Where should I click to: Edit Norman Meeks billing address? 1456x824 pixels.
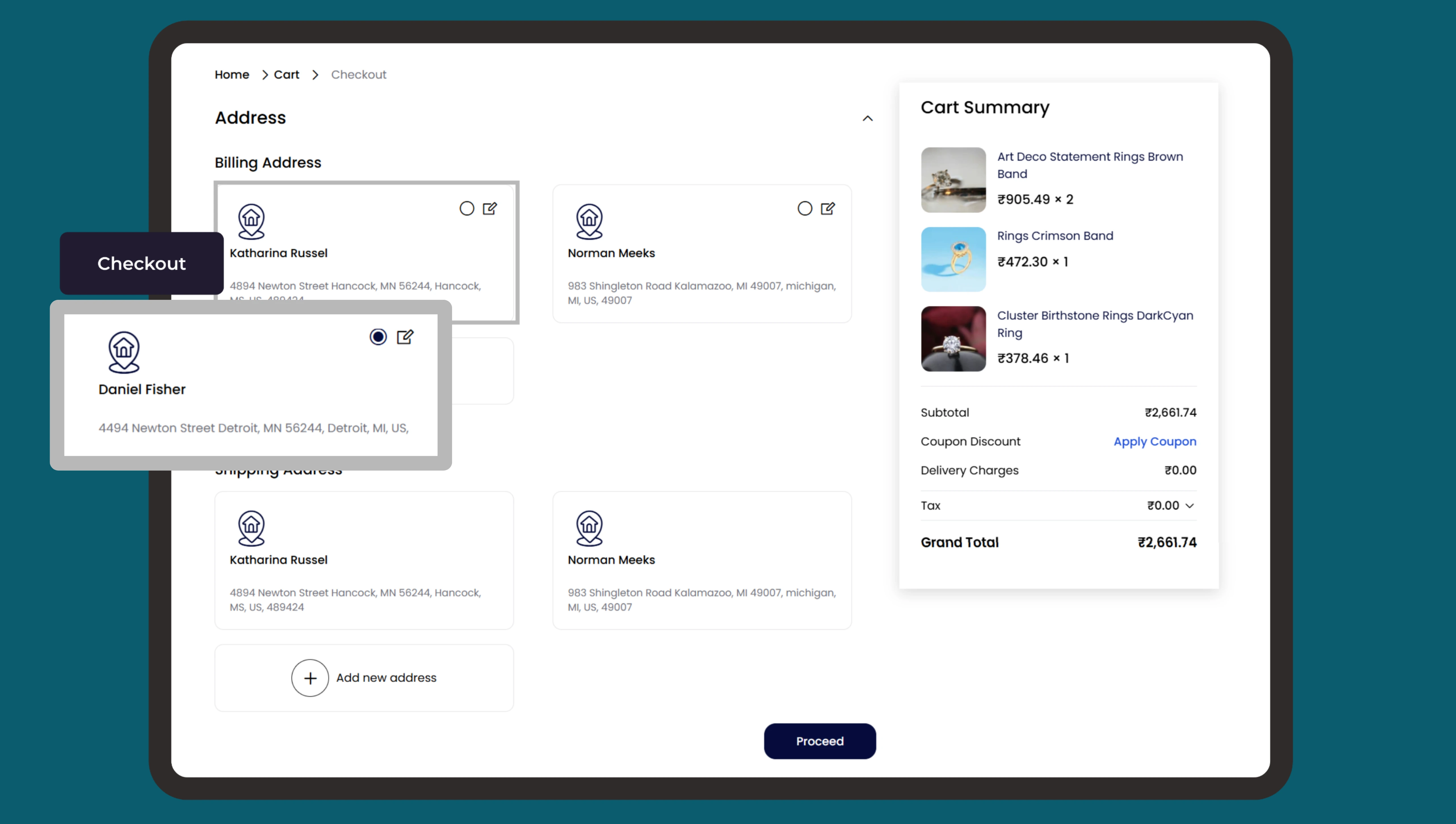[828, 208]
